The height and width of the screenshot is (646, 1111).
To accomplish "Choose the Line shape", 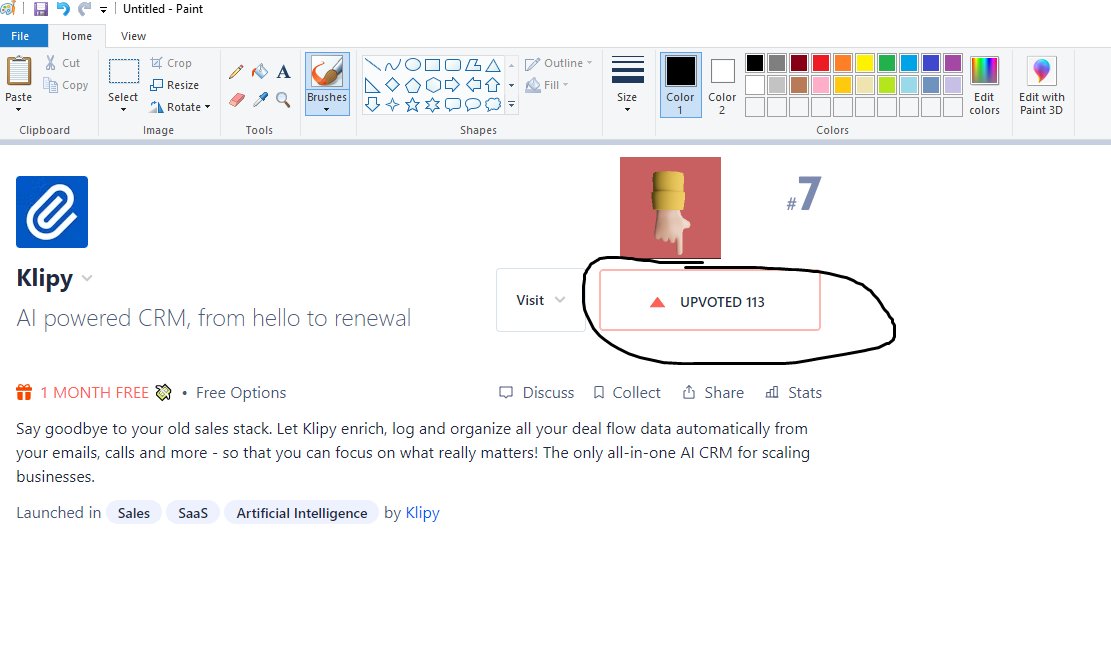I will pos(372,65).
